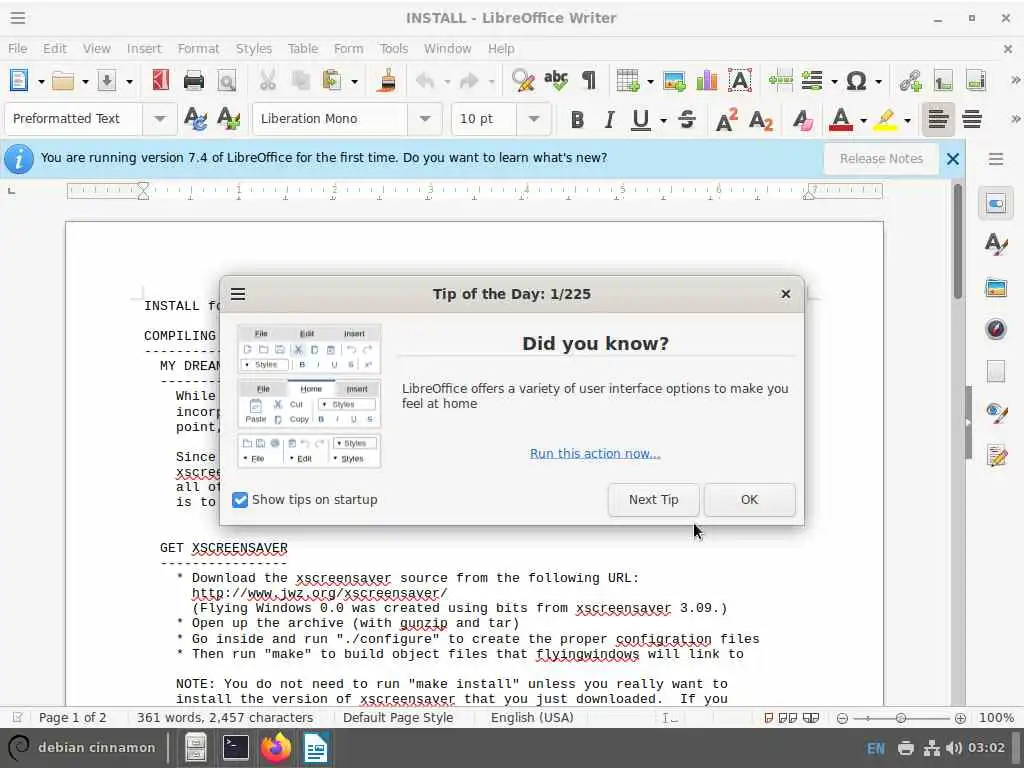
Task: Insert Hyperlink icon
Action: pos(910,81)
